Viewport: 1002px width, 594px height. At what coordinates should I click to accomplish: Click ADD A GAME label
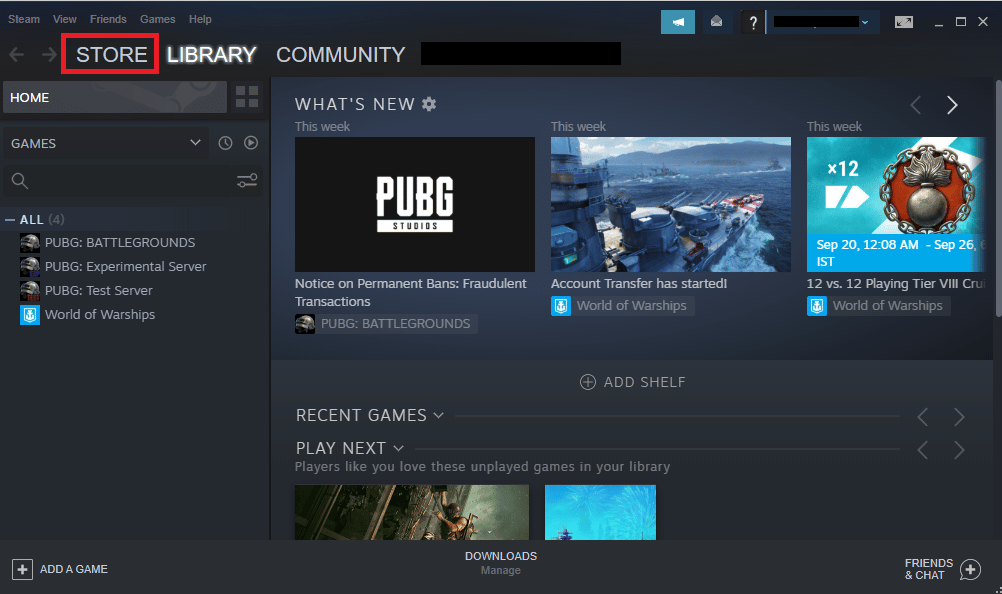click(73, 569)
